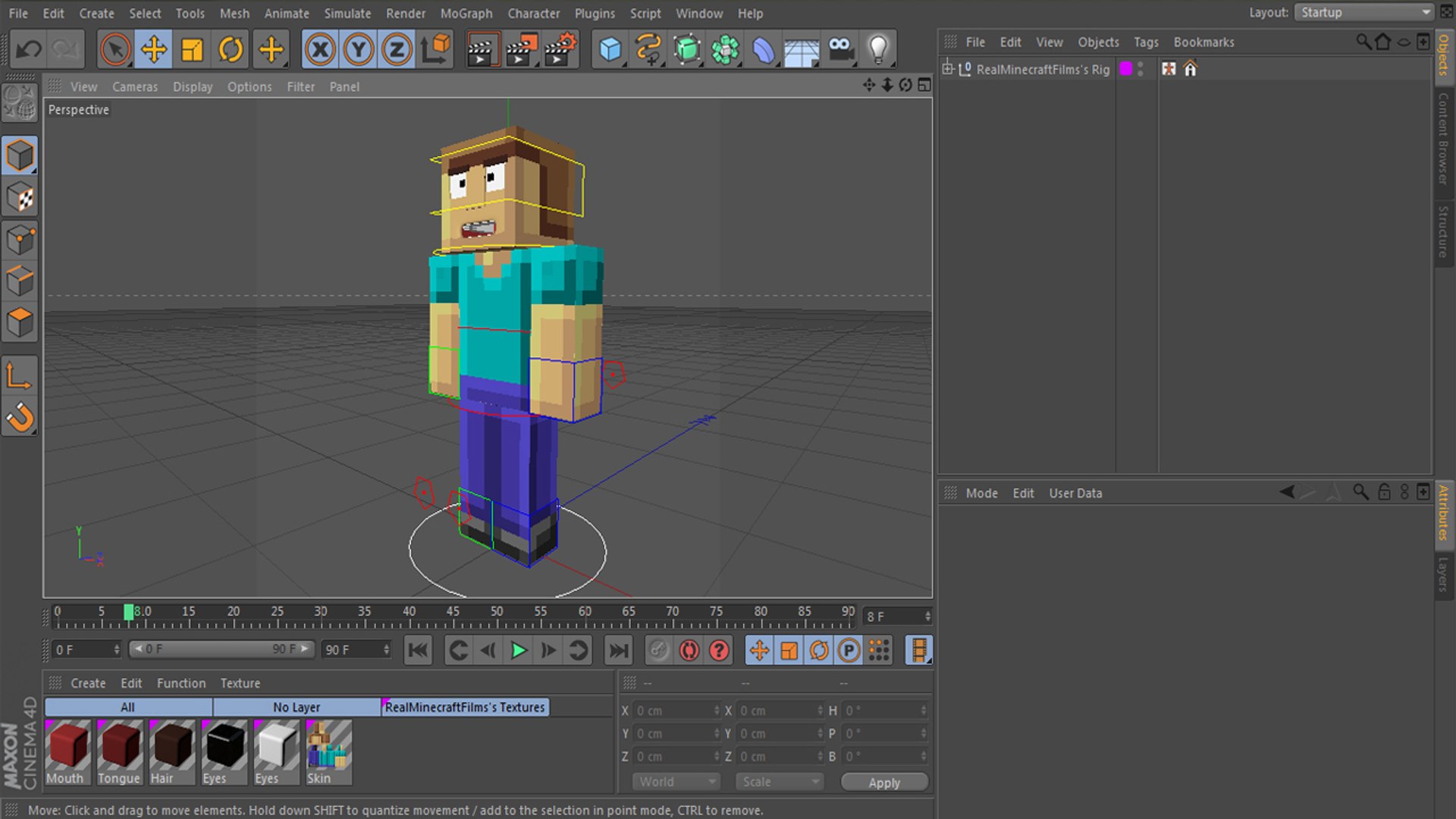Toggle the Y axis lock
Viewport: 1456px width, 819px height.
(x=359, y=50)
